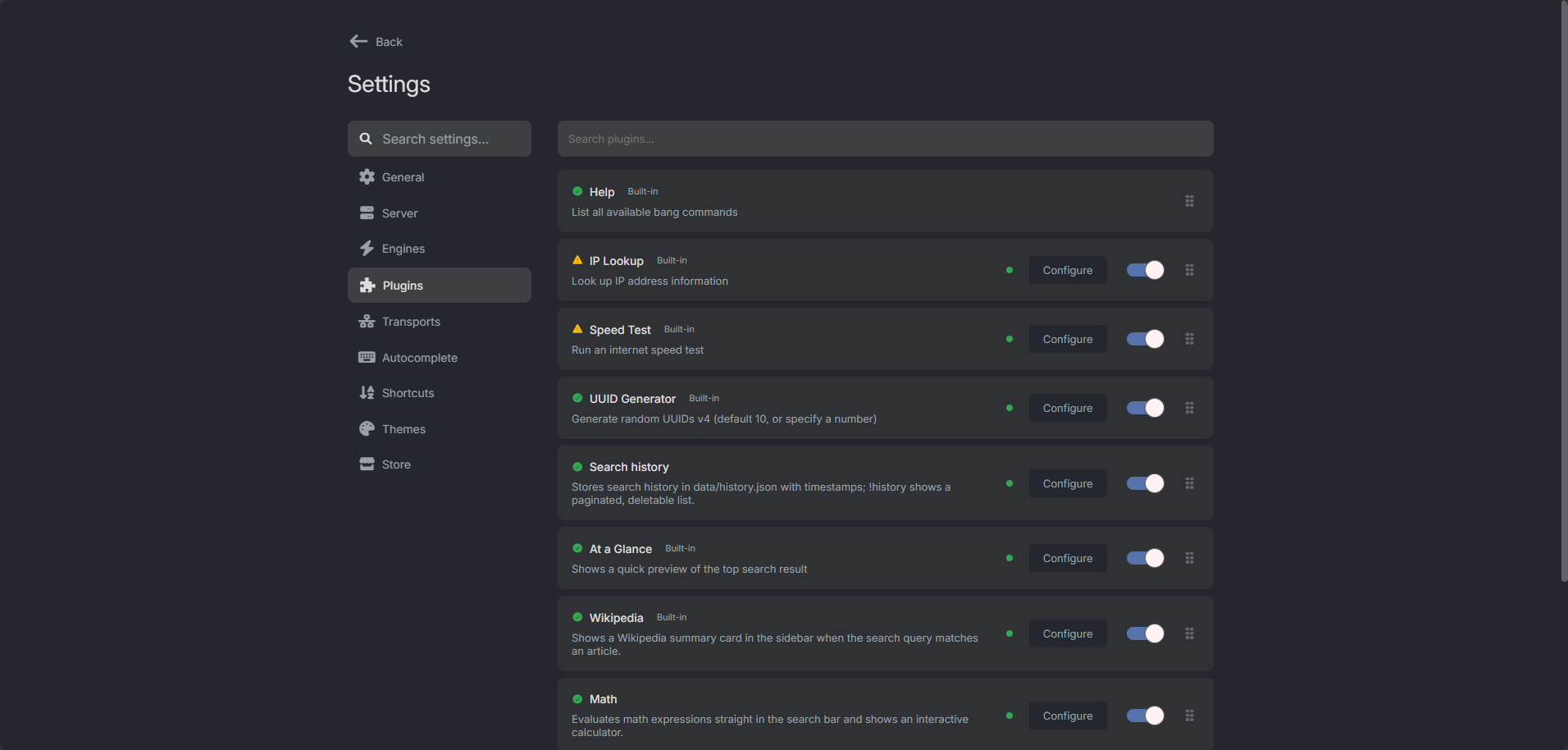Click drag handle on Speed Test row
The image size is (1568, 750).
[x=1189, y=339]
